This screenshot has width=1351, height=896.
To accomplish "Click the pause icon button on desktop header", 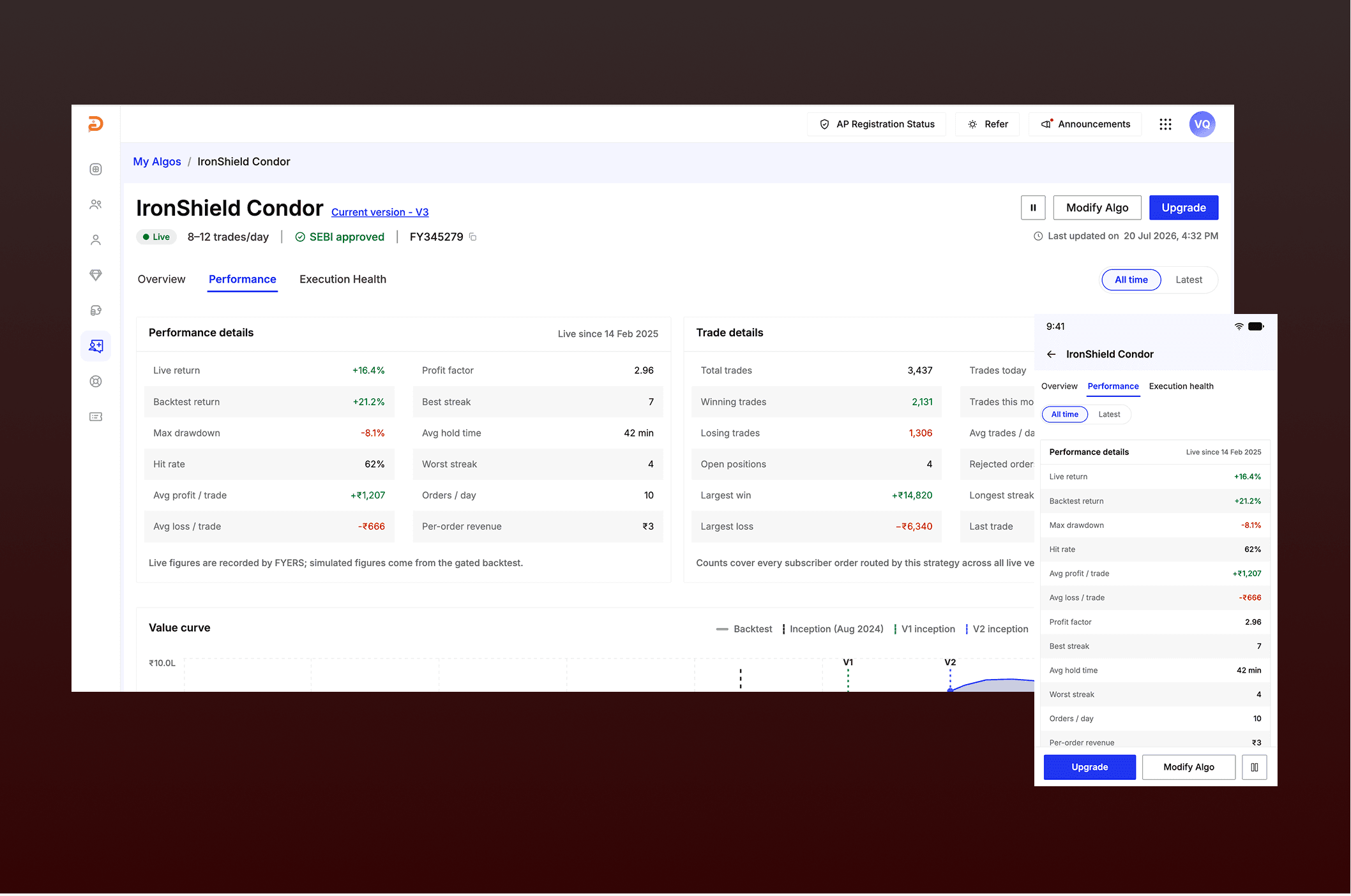I will pyautogui.click(x=1033, y=207).
